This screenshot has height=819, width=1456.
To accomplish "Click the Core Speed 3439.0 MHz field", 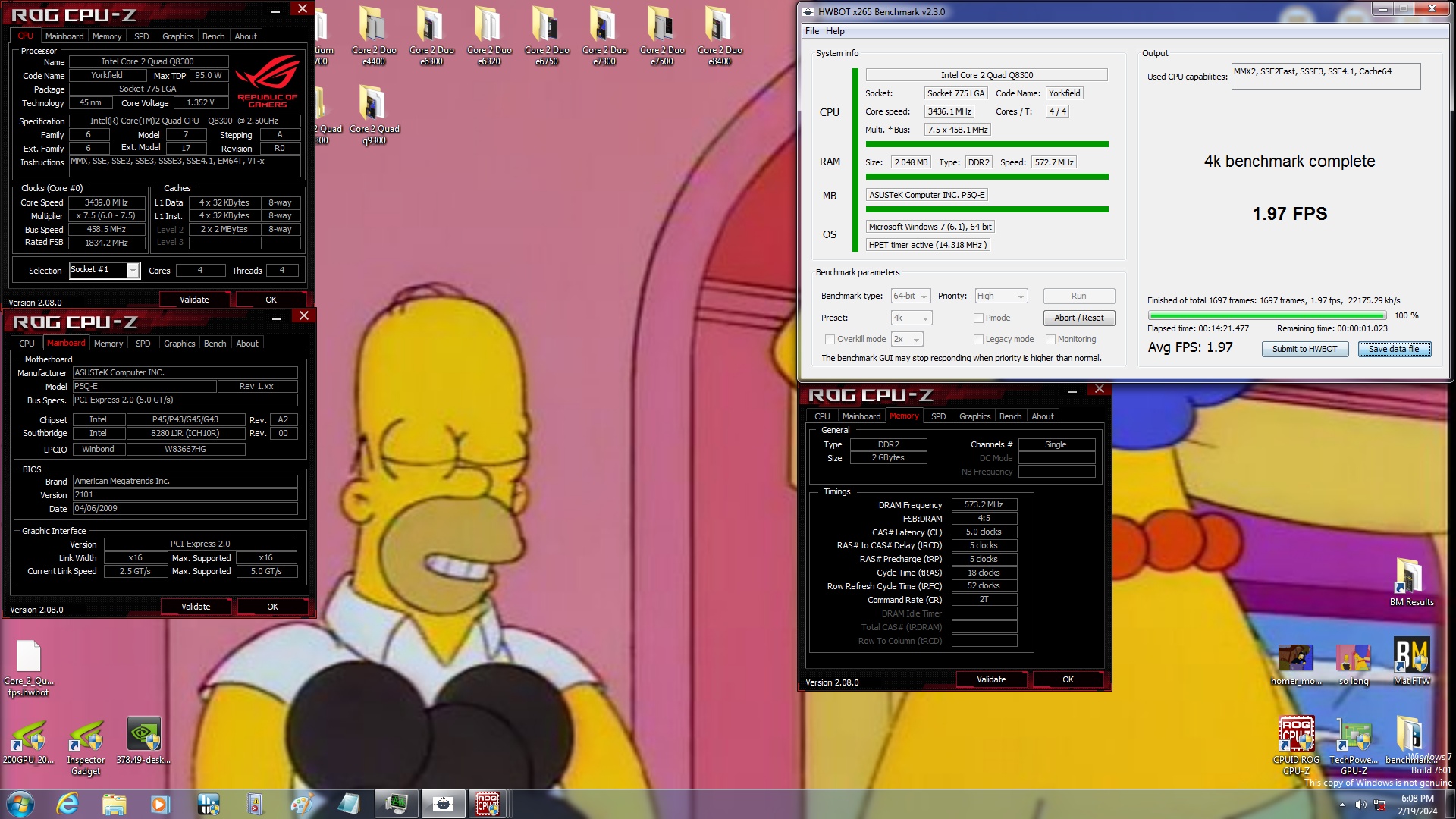I will point(106,202).
